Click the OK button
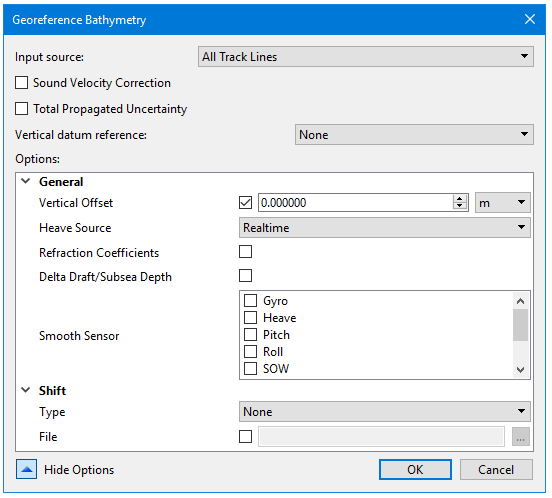Image resolution: width=552 pixels, height=498 pixels. 415,469
